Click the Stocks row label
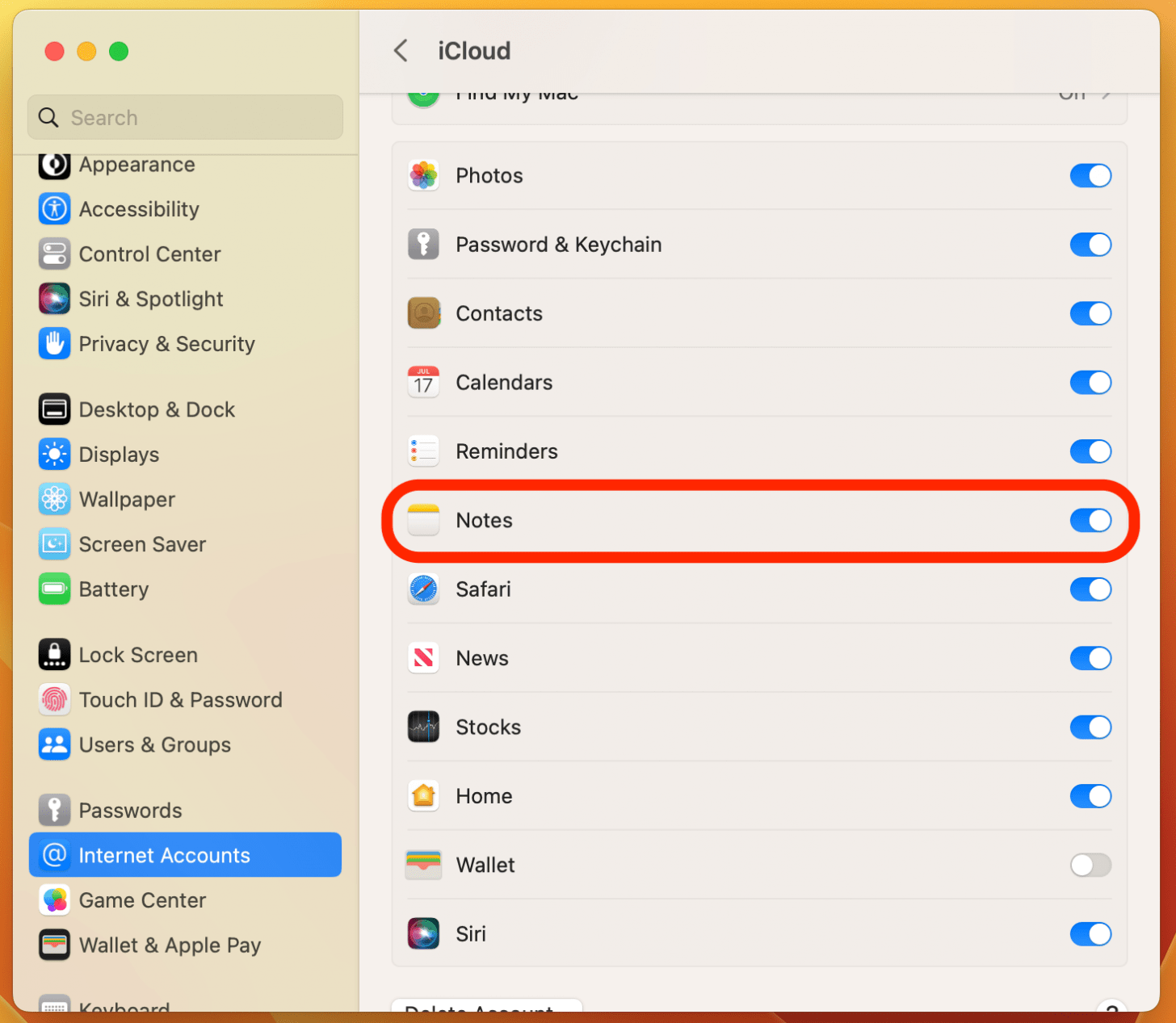Screen dimensions: 1176x1023 (x=488, y=727)
